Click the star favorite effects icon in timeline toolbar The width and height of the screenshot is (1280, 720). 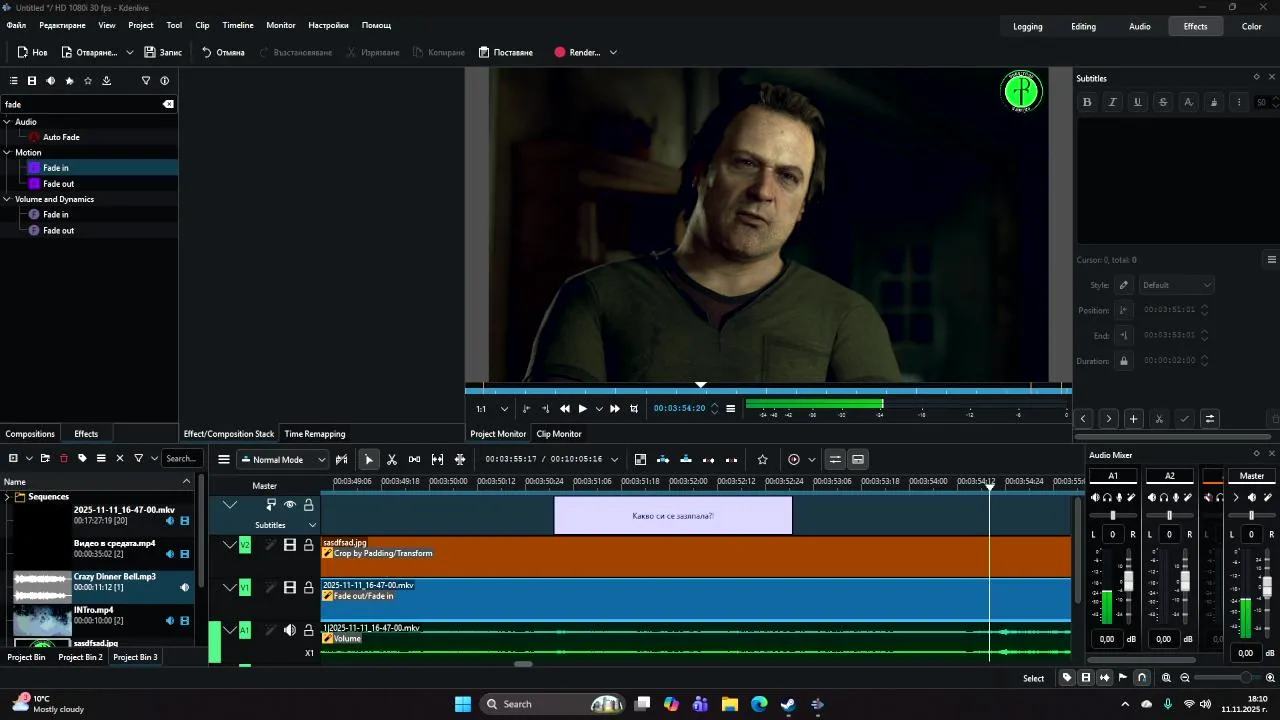[x=762, y=460]
